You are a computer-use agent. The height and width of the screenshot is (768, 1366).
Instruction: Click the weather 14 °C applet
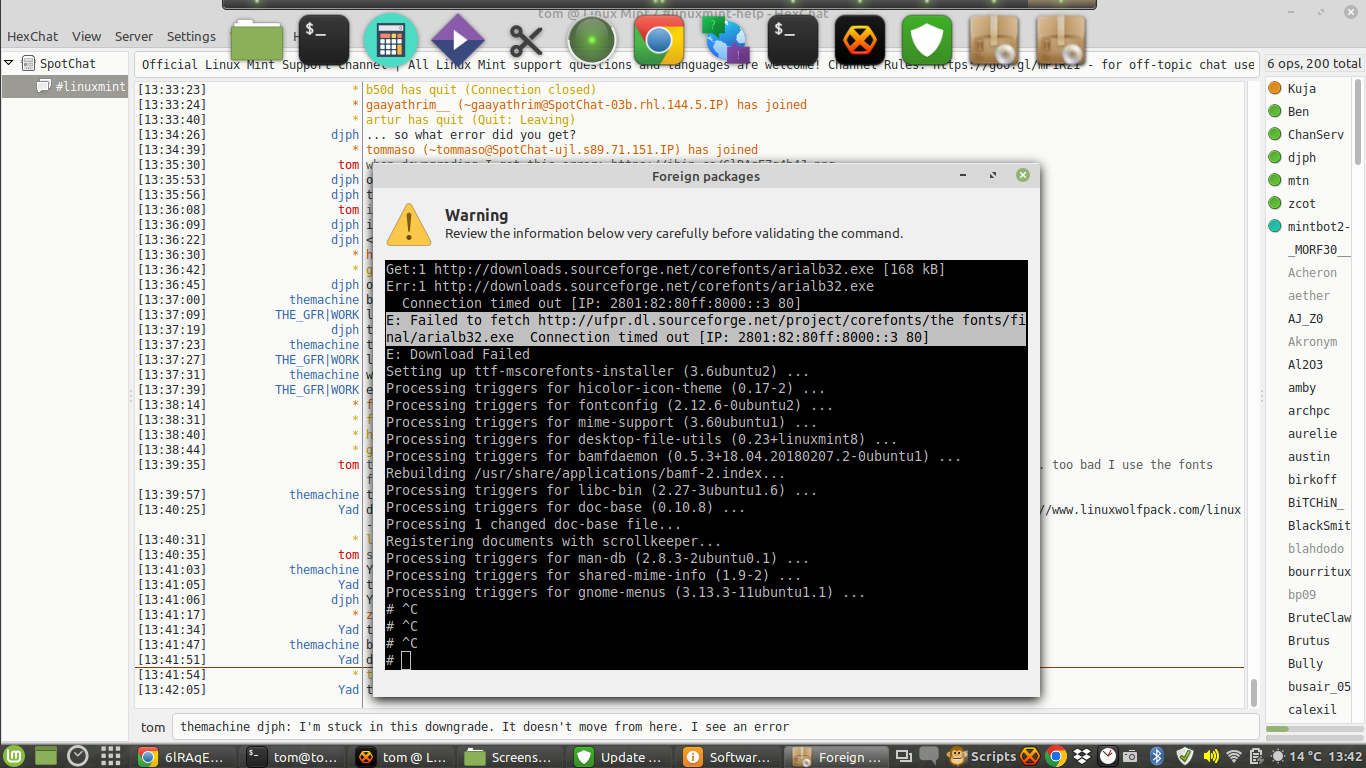pos(1297,756)
